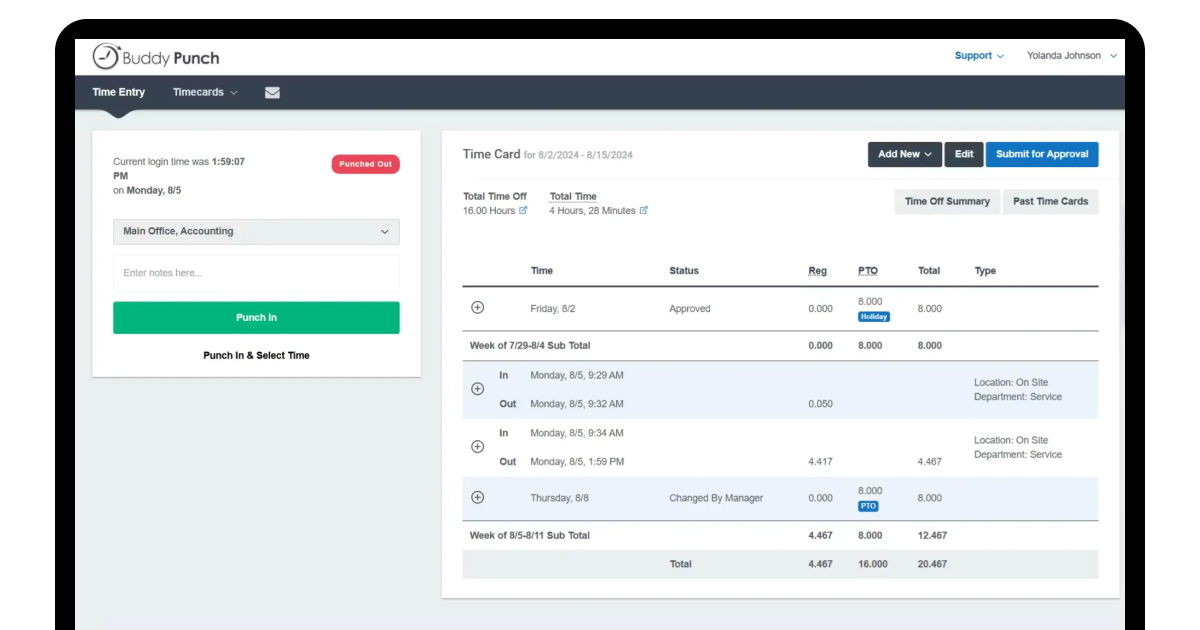
Task: Click Week of 7/29-8/4 Sub Total
Action: [x=530, y=346]
